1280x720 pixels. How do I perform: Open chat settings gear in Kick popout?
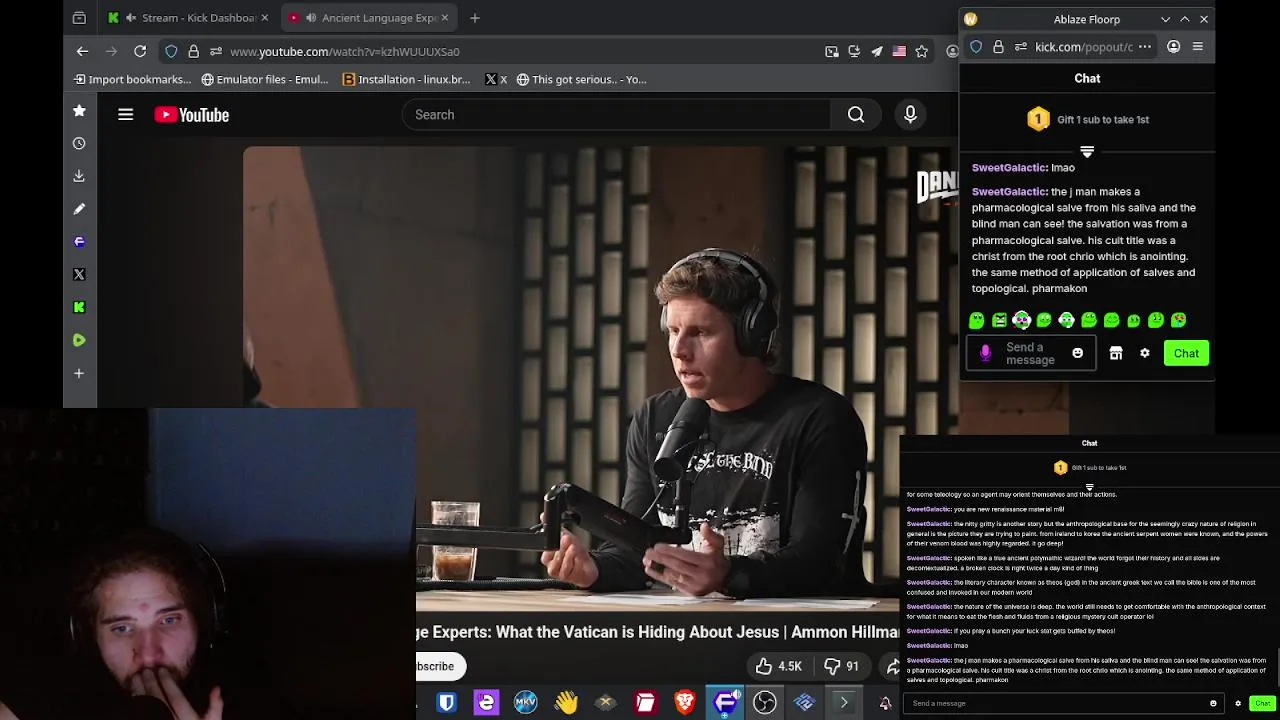pyautogui.click(x=1145, y=353)
